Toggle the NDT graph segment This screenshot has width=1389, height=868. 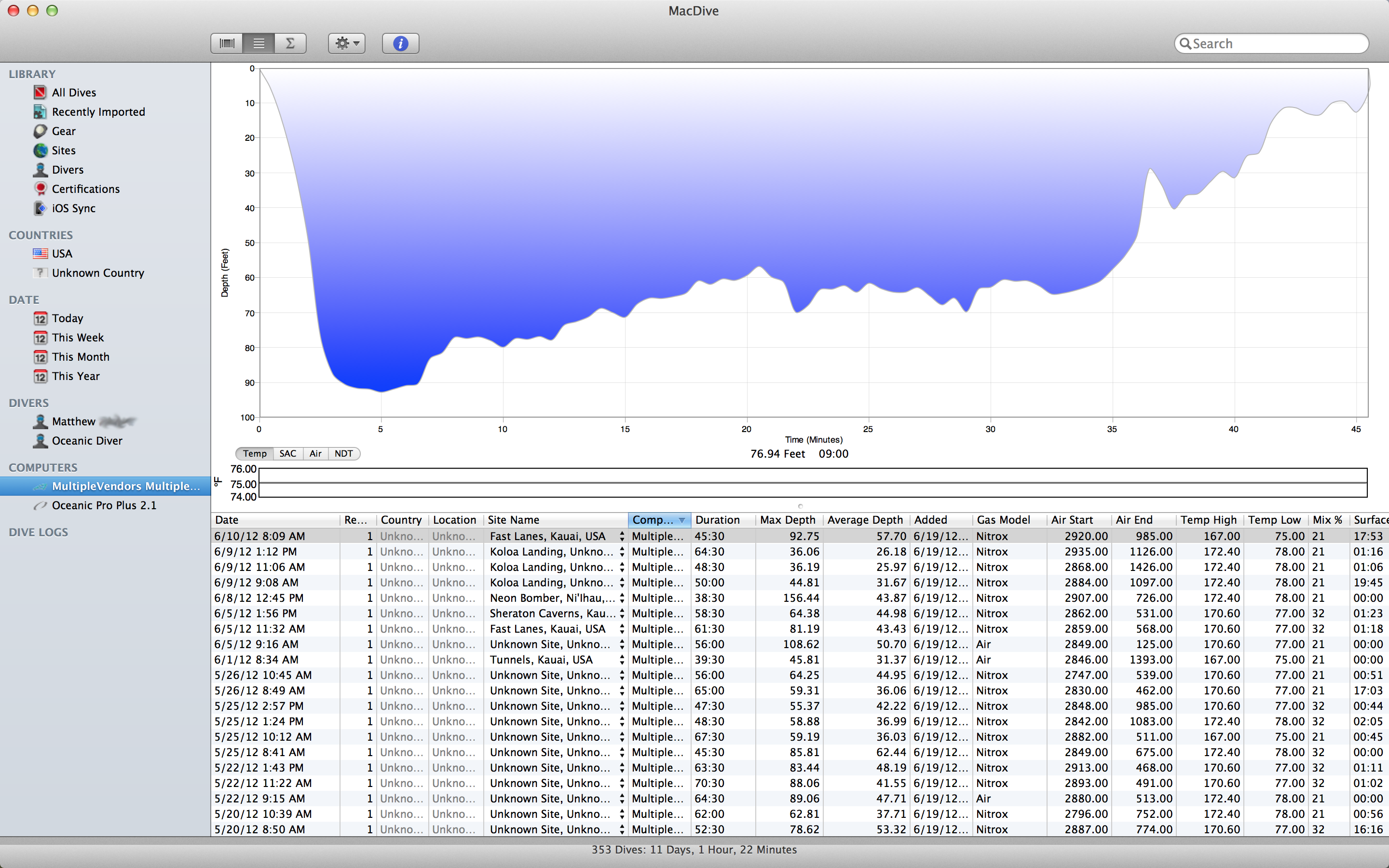tap(343, 453)
